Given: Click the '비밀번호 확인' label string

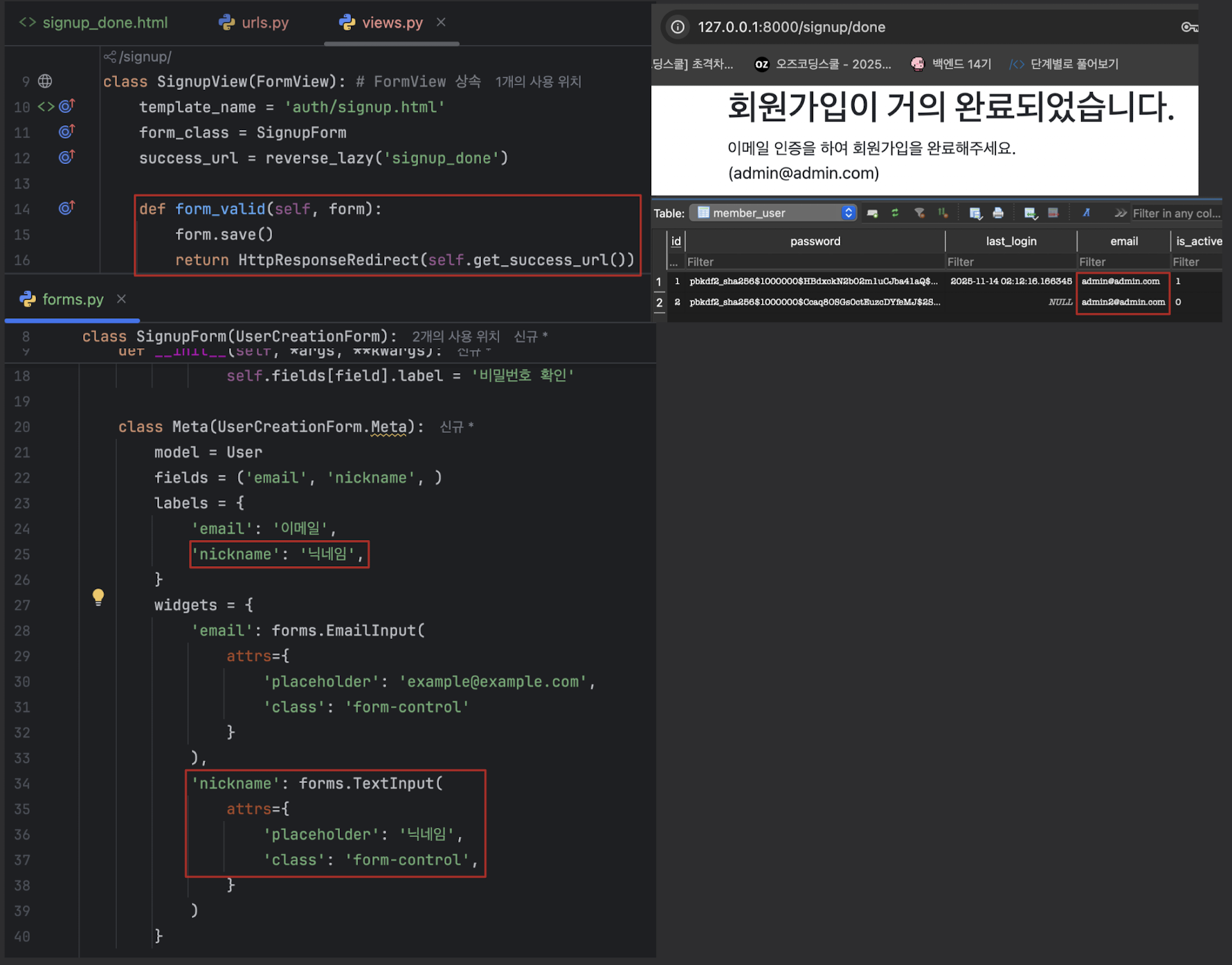Looking at the screenshot, I should point(523,375).
